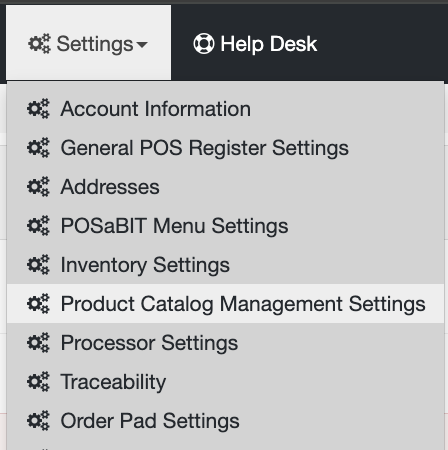The image size is (448, 450).
Task: Choose Inventory Settings menu entry
Action: click(225, 265)
